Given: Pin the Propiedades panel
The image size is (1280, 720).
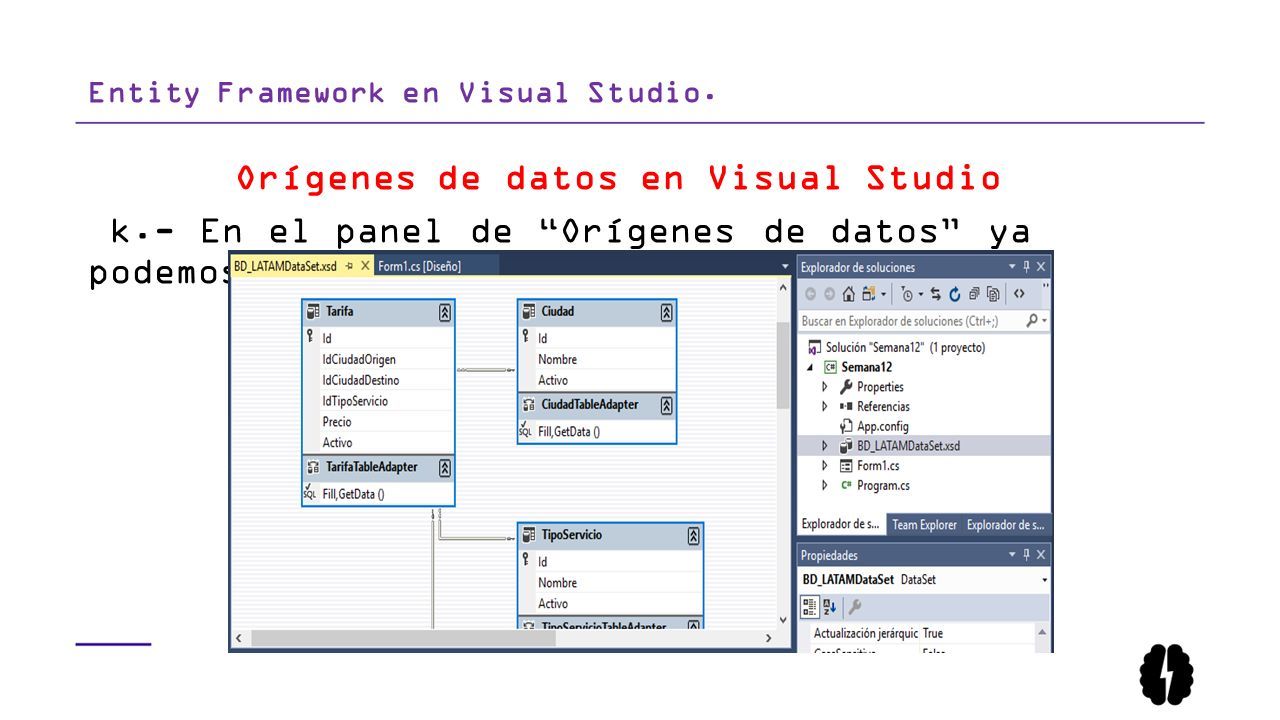Looking at the screenshot, I should coord(1026,555).
